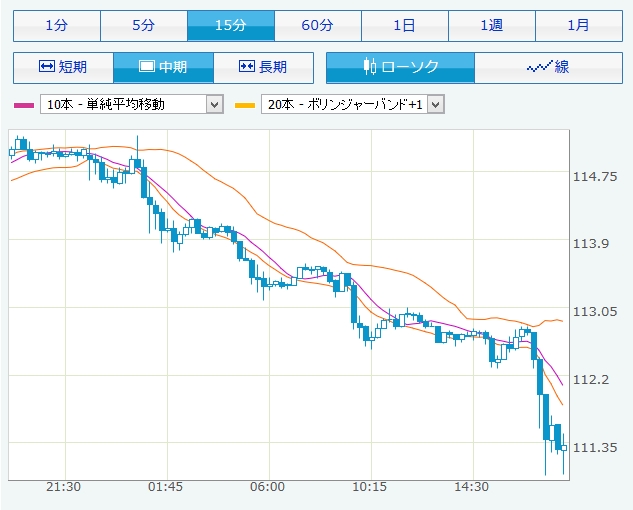The height and width of the screenshot is (510, 633).
Task: Open the 20本 ボリンジャーバンド+1 dropdown
Action: [x=353, y=105]
